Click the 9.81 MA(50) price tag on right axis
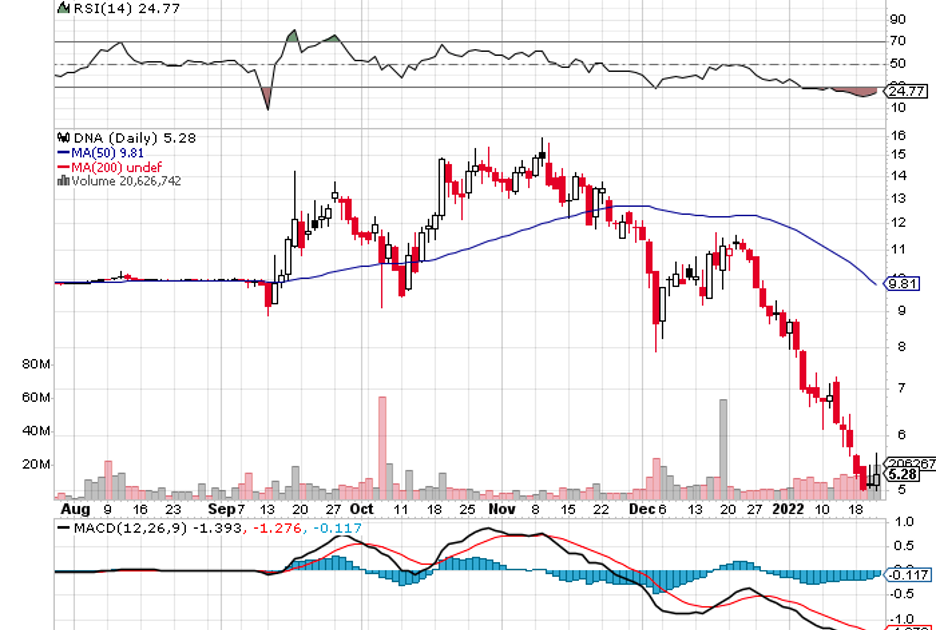 click(902, 284)
